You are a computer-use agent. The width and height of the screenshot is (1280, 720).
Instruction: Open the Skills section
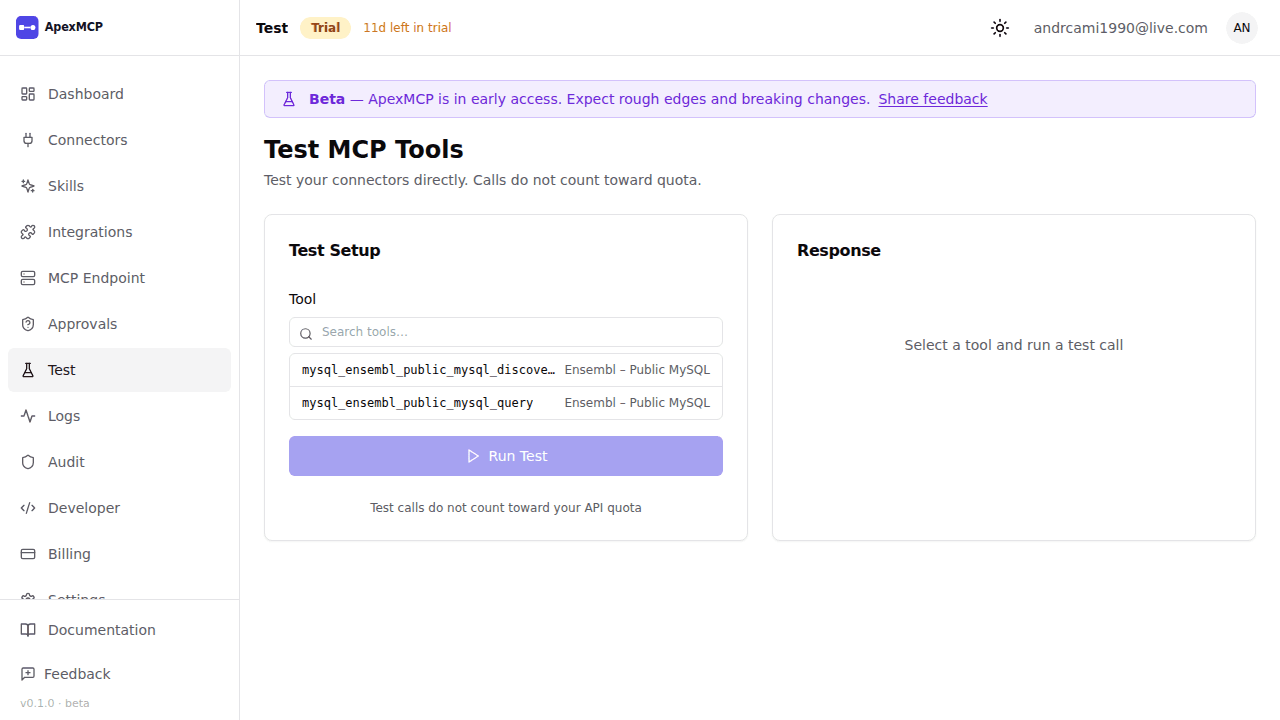click(x=119, y=186)
